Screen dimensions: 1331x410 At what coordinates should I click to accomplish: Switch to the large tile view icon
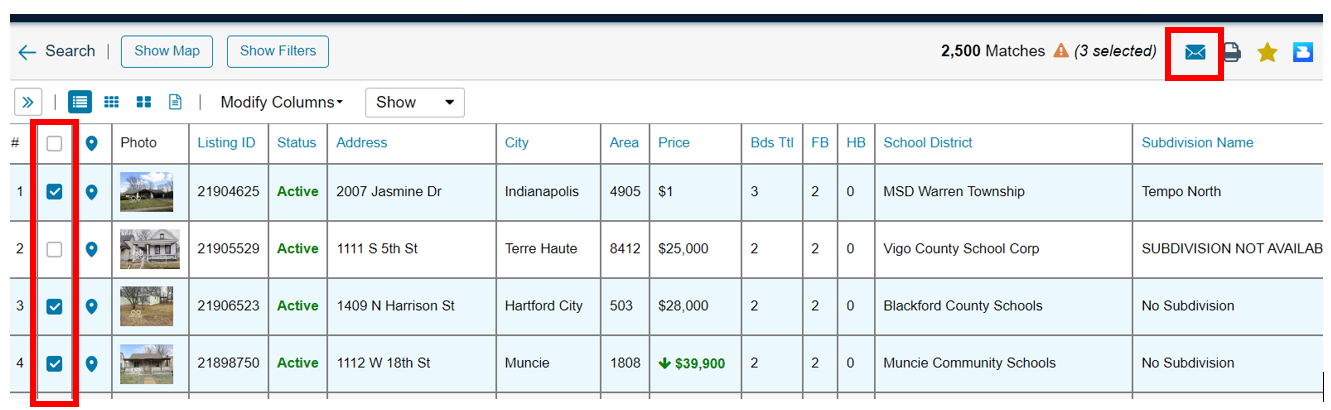pos(144,102)
